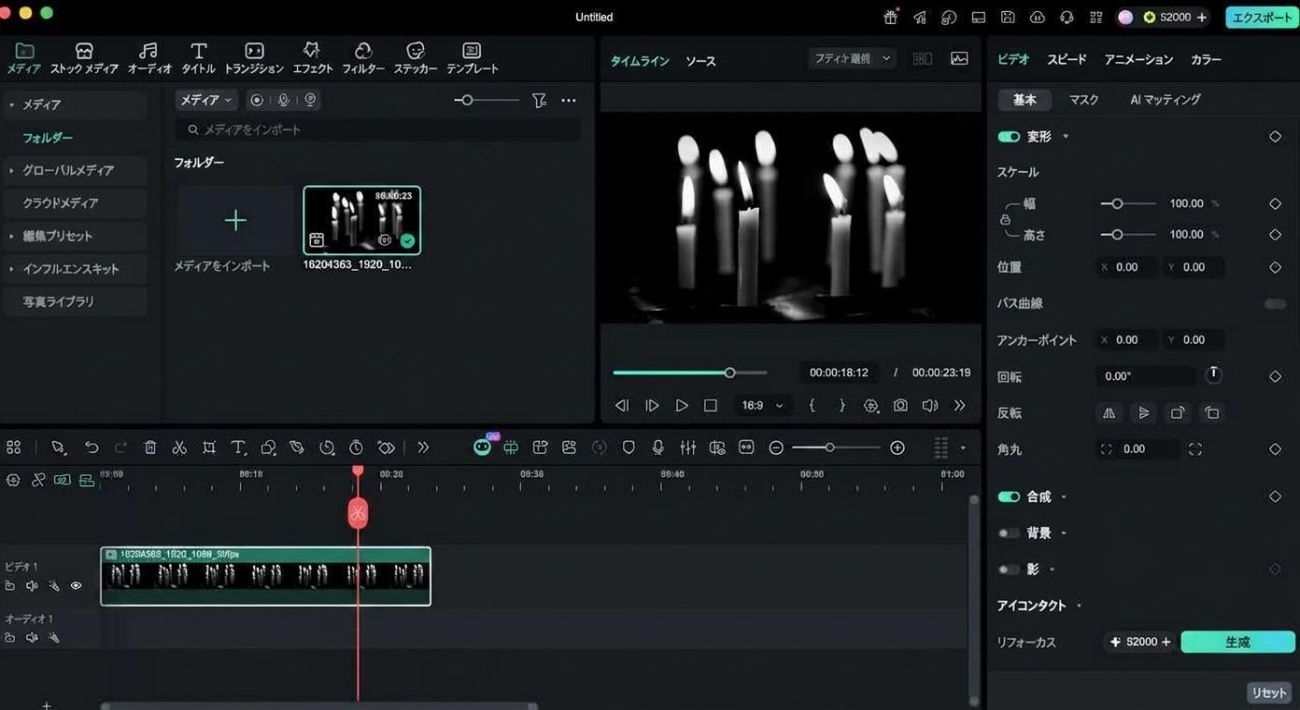Click the audio mixer icon in timeline toolbar
This screenshot has width=1300, height=710.
[688, 448]
